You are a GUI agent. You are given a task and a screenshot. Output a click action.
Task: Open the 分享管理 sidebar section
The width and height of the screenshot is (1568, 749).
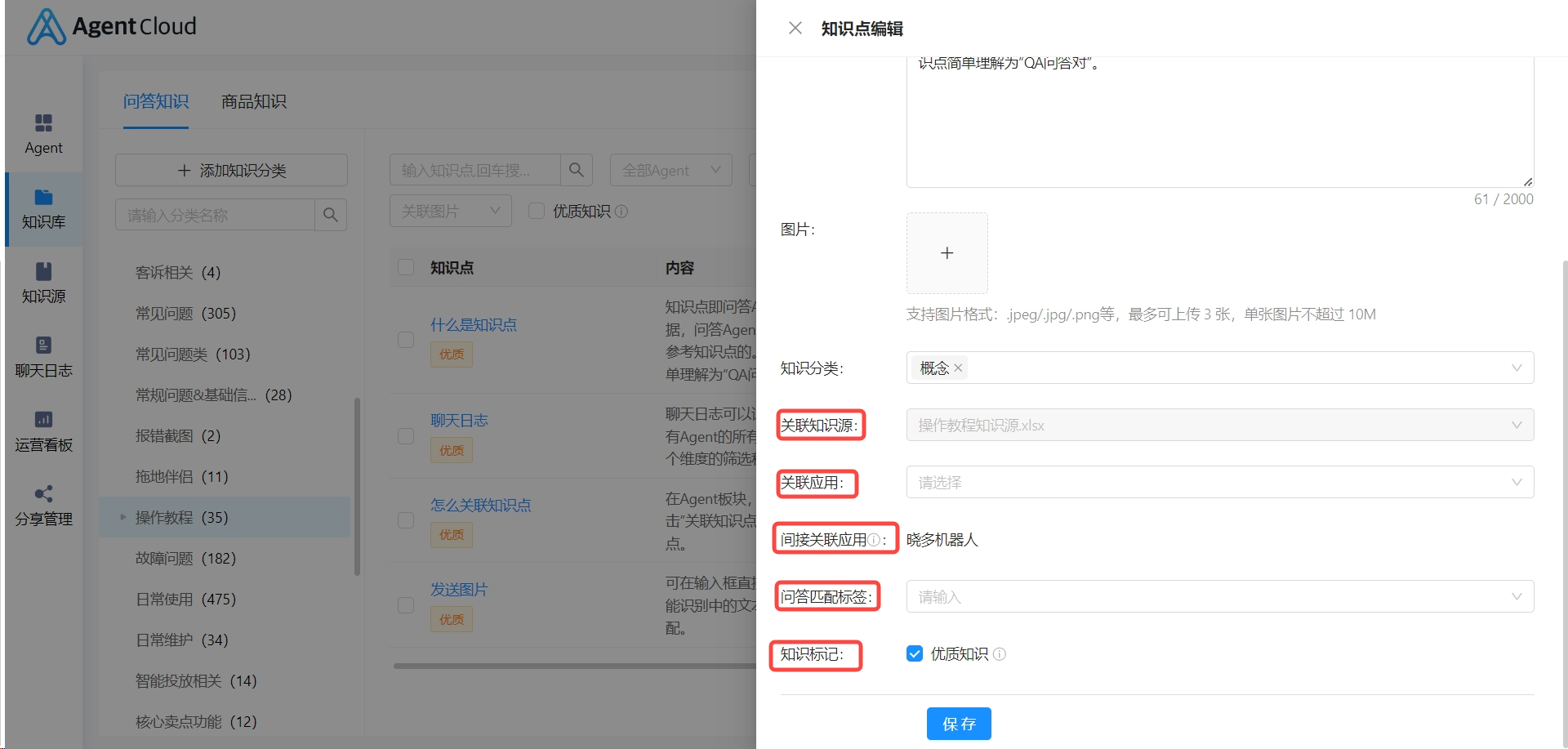[x=43, y=506]
